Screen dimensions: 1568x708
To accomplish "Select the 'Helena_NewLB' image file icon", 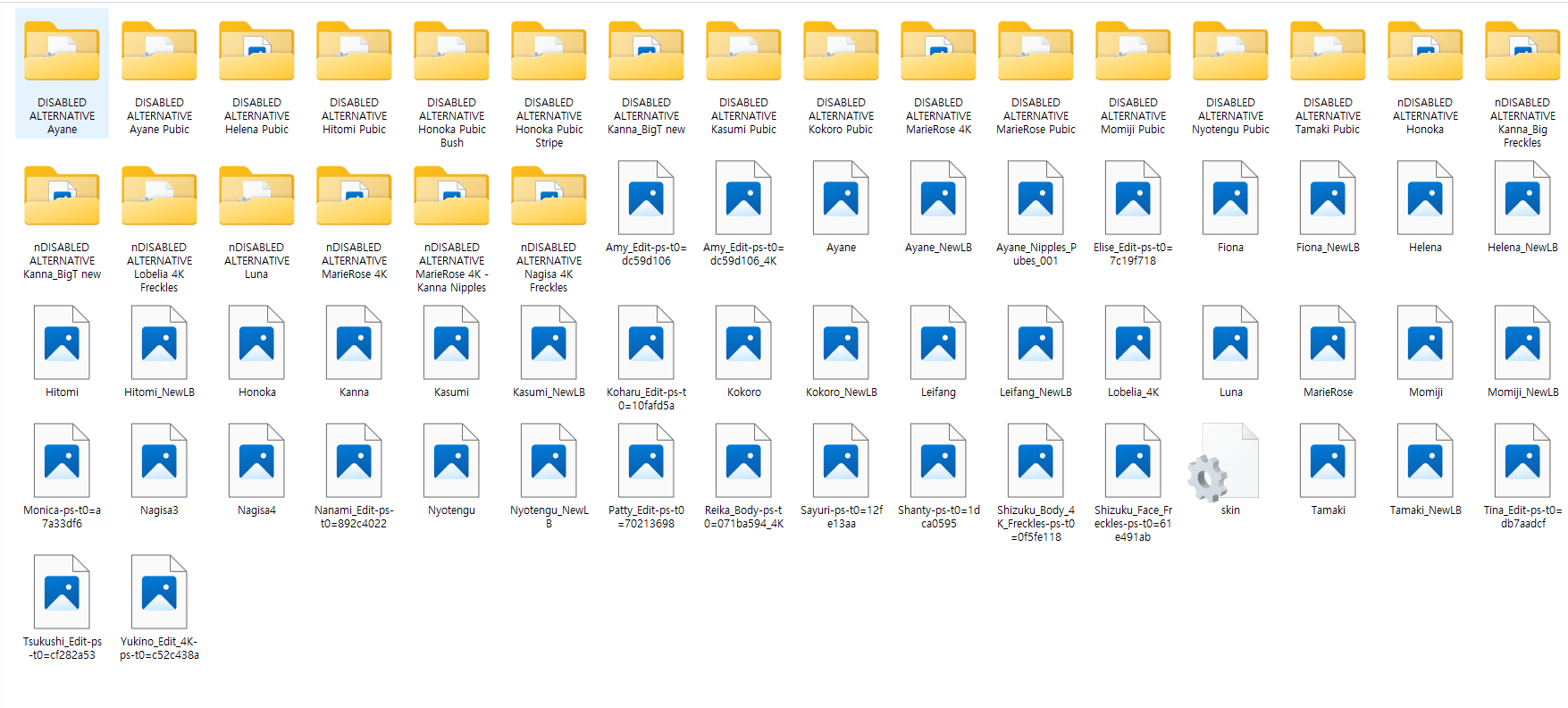I will pos(1522,198).
